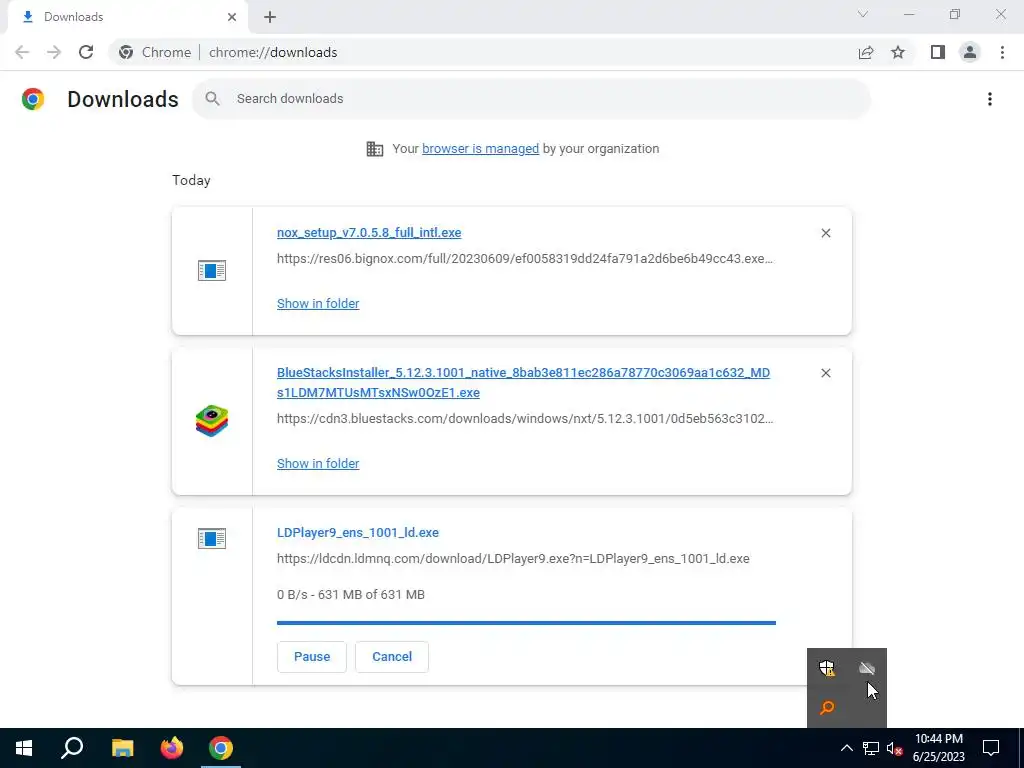Image resolution: width=1024 pixels, height=768 pixels.
Task: Click the Chrome site info icon in address bar
Action: pyautogui.click(x=126, y=52)
